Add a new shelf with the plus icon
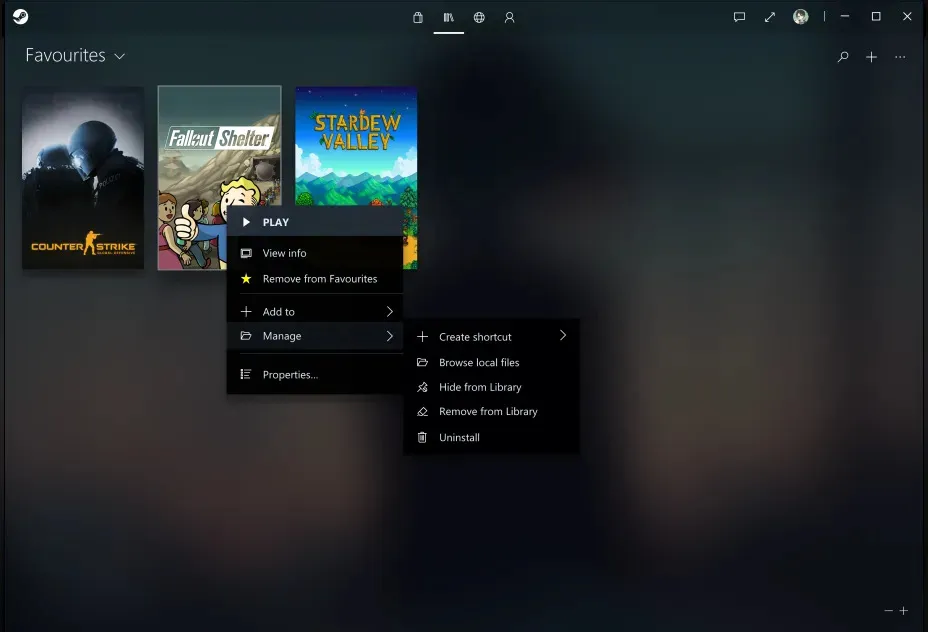The height and width of the screenshot is (632, 928). [871, 57]
